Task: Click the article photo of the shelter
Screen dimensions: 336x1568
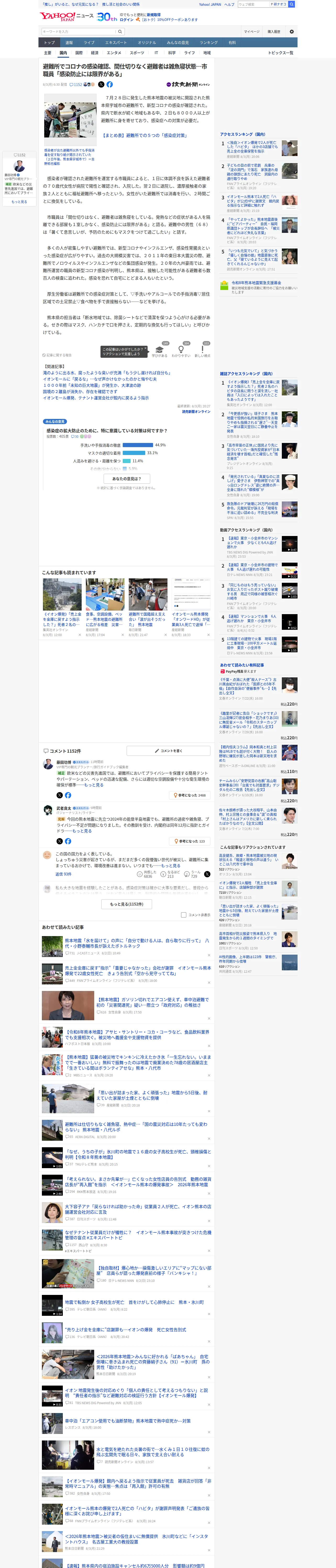Action: coord(70,120)
